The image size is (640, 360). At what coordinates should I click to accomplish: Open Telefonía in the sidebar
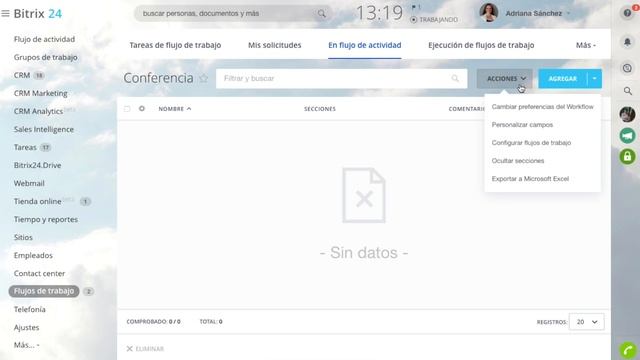pyautogui.click(x=29, y=309)
